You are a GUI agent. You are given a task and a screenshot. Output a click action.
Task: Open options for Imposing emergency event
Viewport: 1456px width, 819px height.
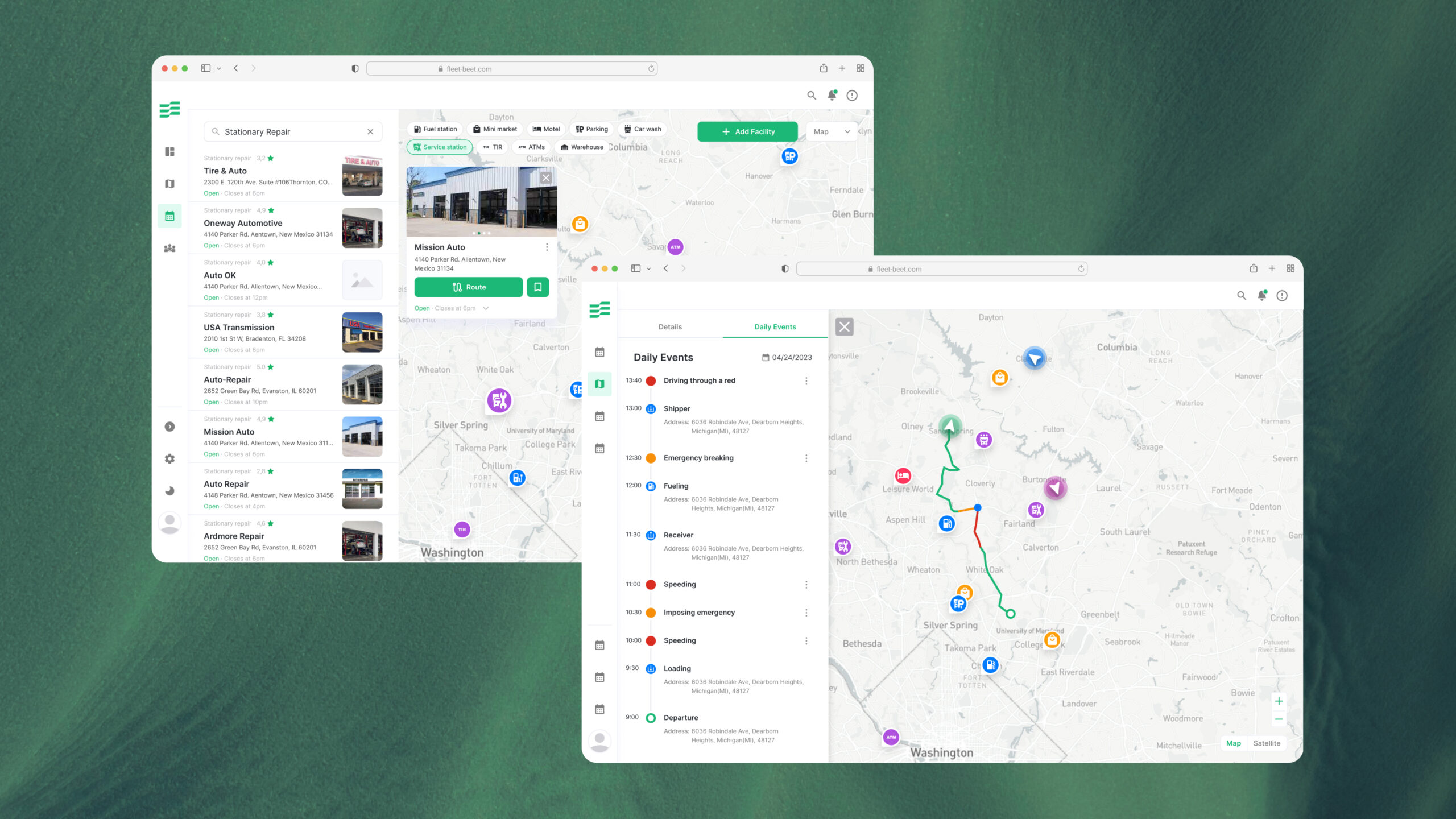(x=806, y=613)
